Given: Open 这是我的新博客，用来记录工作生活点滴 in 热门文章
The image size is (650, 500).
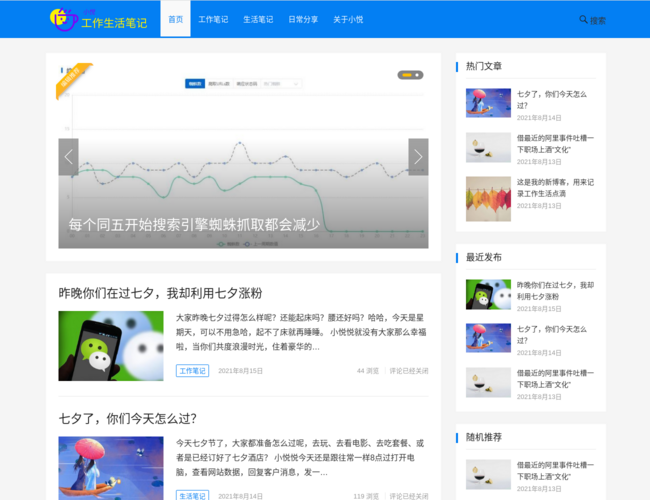Looking at the screenshot, I should (555, 188).
